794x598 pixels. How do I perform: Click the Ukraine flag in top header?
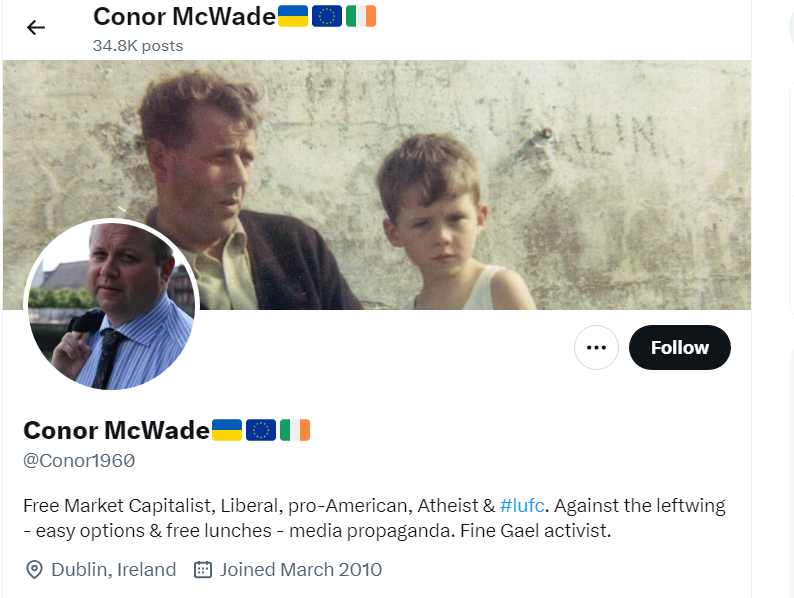293,16
